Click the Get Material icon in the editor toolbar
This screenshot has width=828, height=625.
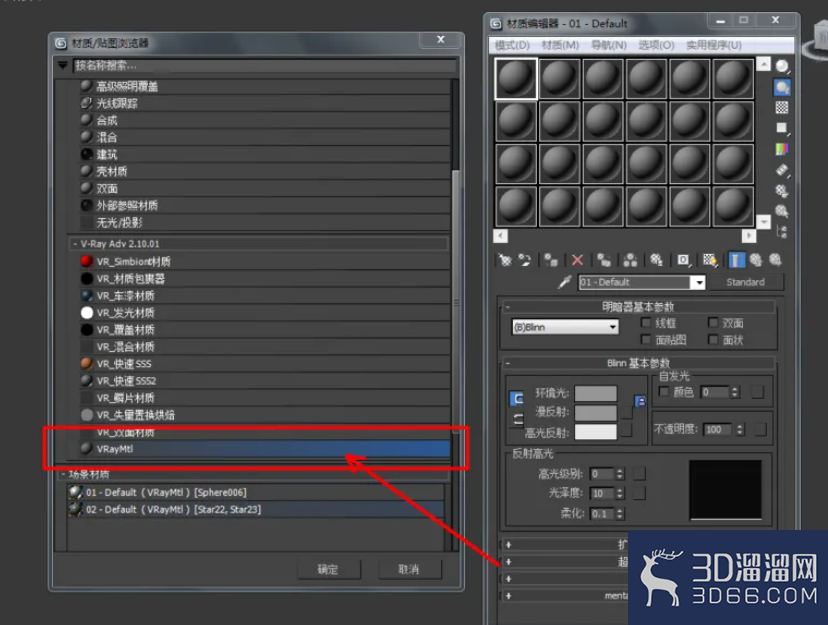[505, 260]
